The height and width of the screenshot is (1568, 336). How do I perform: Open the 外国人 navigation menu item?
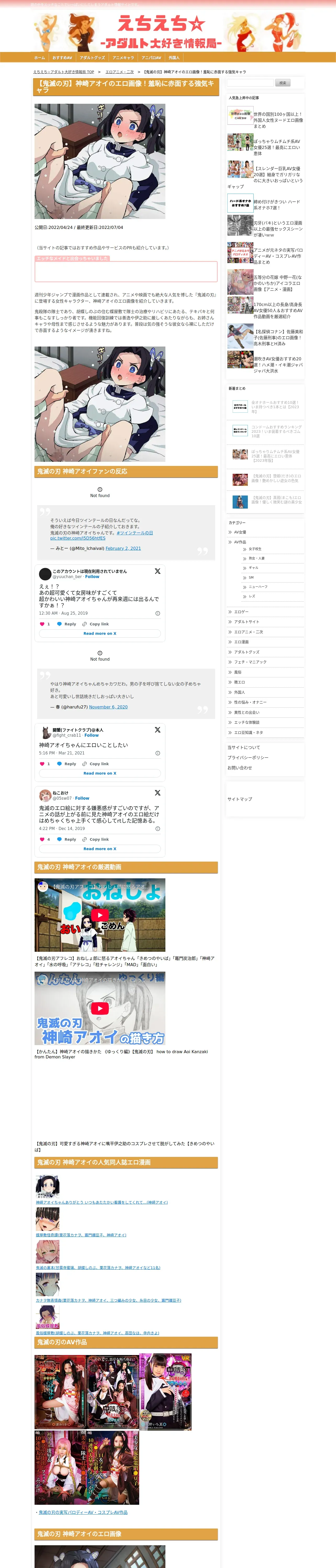tap(174, 58)
